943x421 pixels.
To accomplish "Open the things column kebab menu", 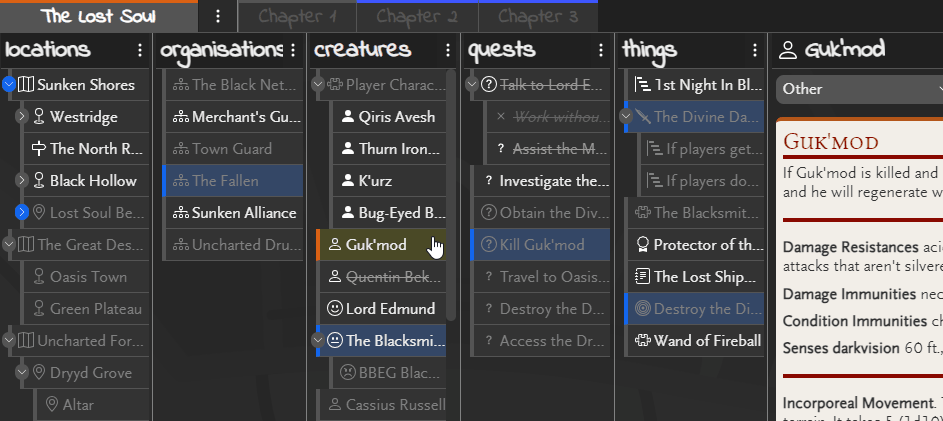I will [756, 50].
